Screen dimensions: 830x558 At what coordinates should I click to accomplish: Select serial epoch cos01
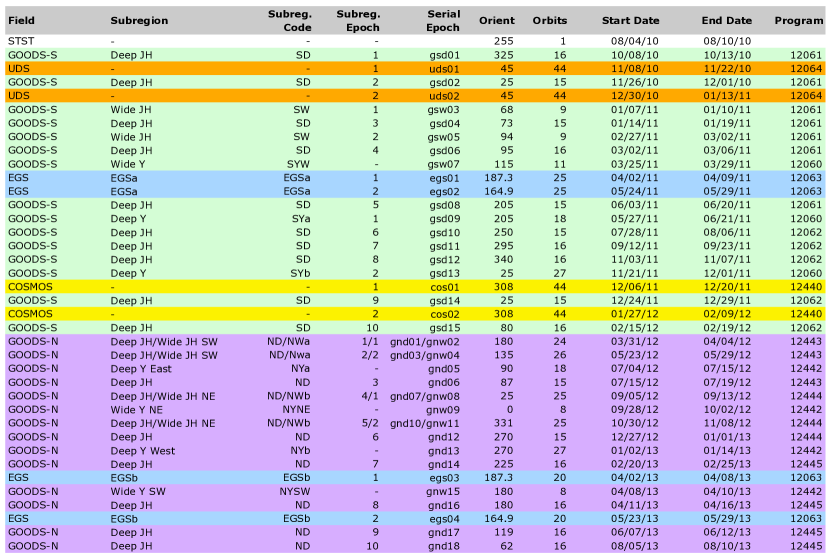[445, 287]
